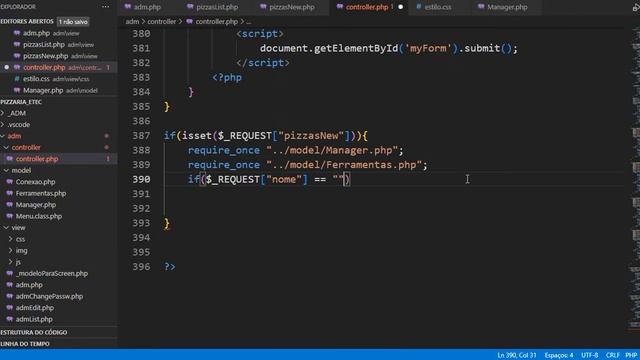
Task: Change file encoding via UTF-8 status entry
Action: pyautogui.click(x=590, y=355)
